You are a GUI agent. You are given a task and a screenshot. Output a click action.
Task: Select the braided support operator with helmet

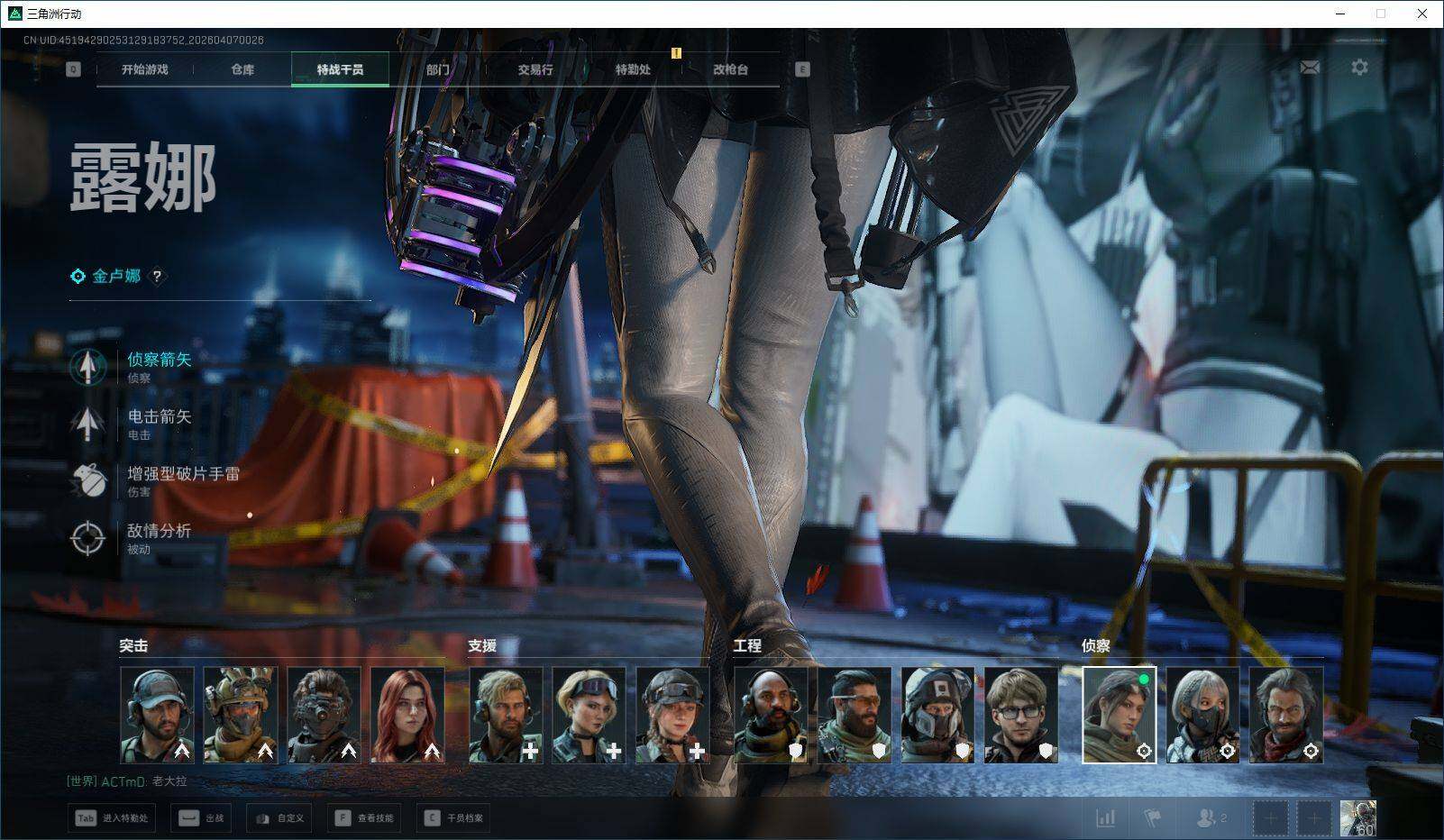coord(672,715)
